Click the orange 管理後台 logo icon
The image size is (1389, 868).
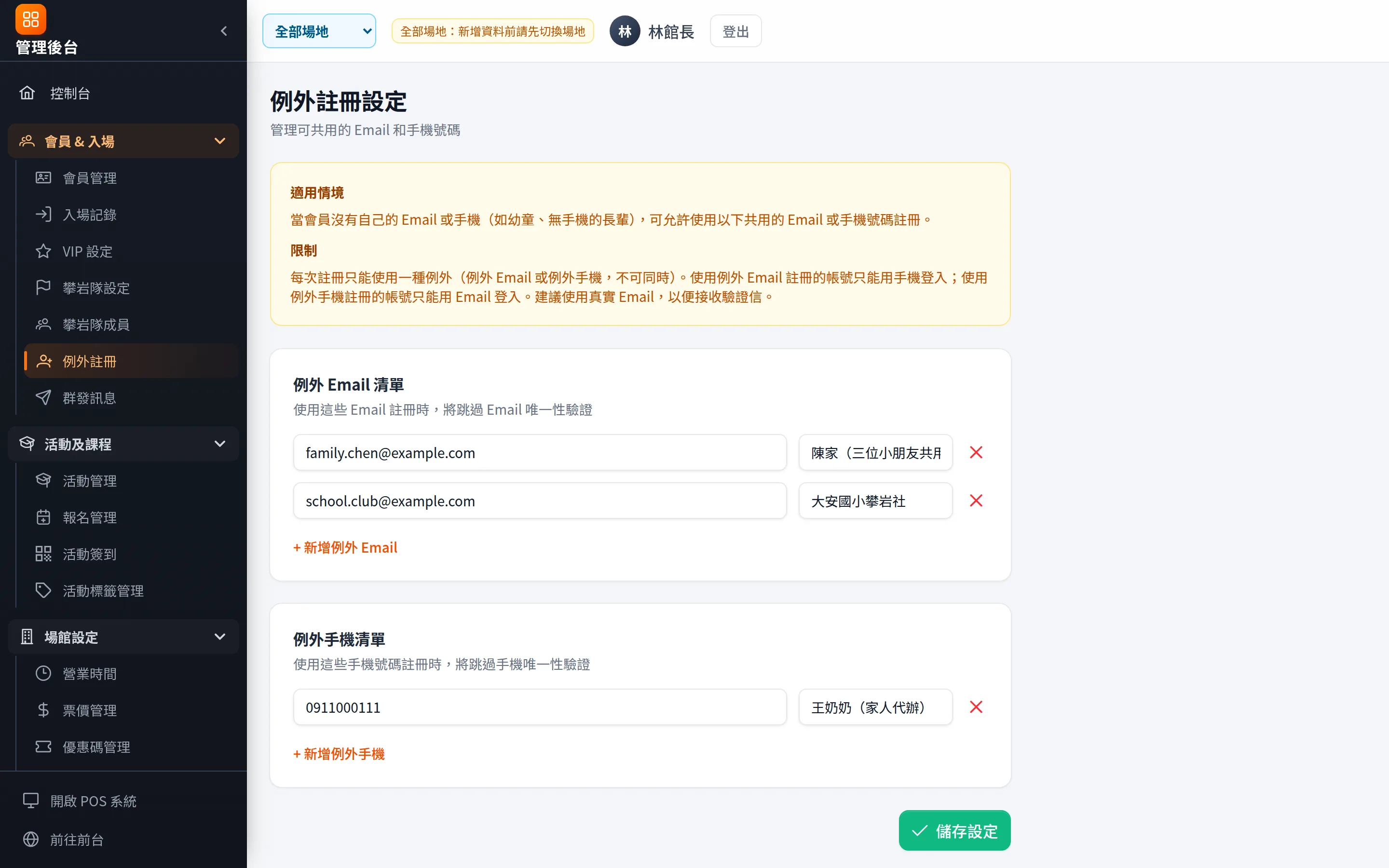[30, 19]
